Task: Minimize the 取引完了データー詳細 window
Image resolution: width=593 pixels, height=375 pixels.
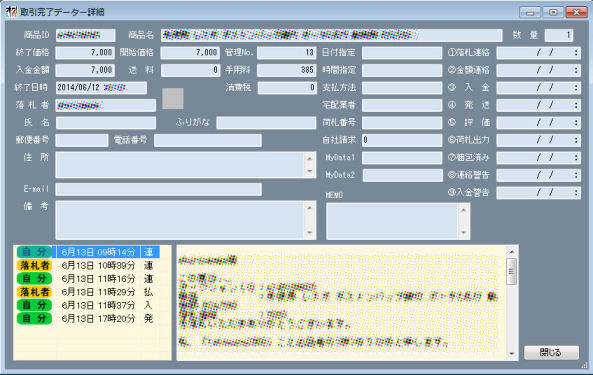Action: coord(530,12)
